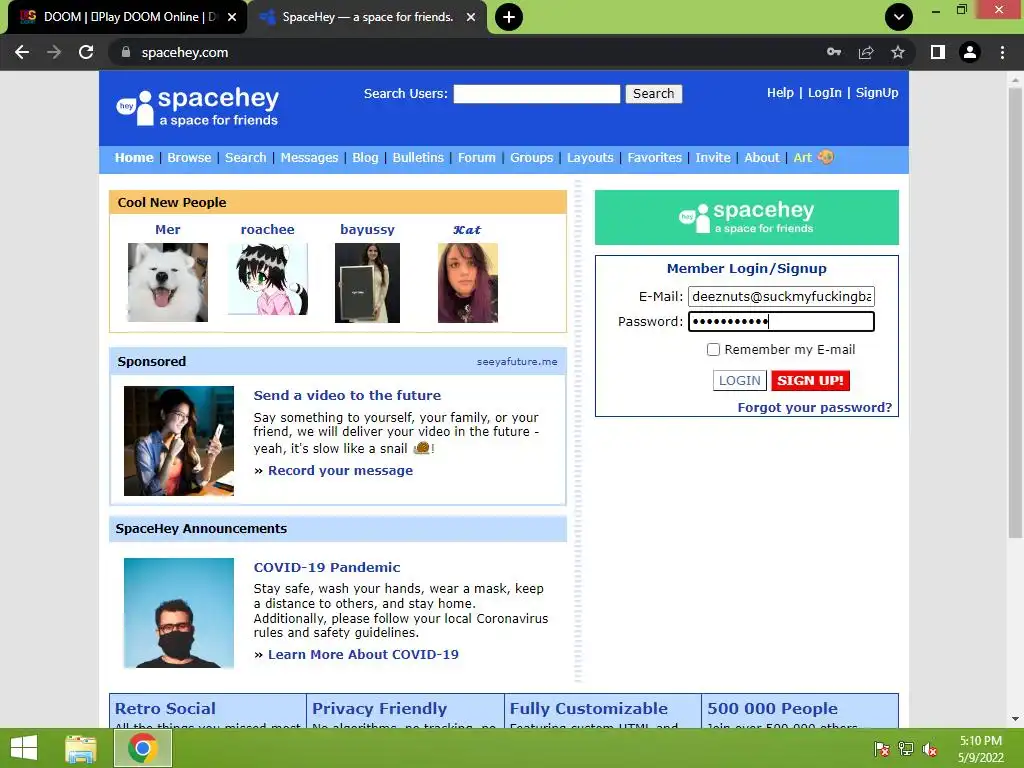Reload the spacehey.com page

click(86, 52)
